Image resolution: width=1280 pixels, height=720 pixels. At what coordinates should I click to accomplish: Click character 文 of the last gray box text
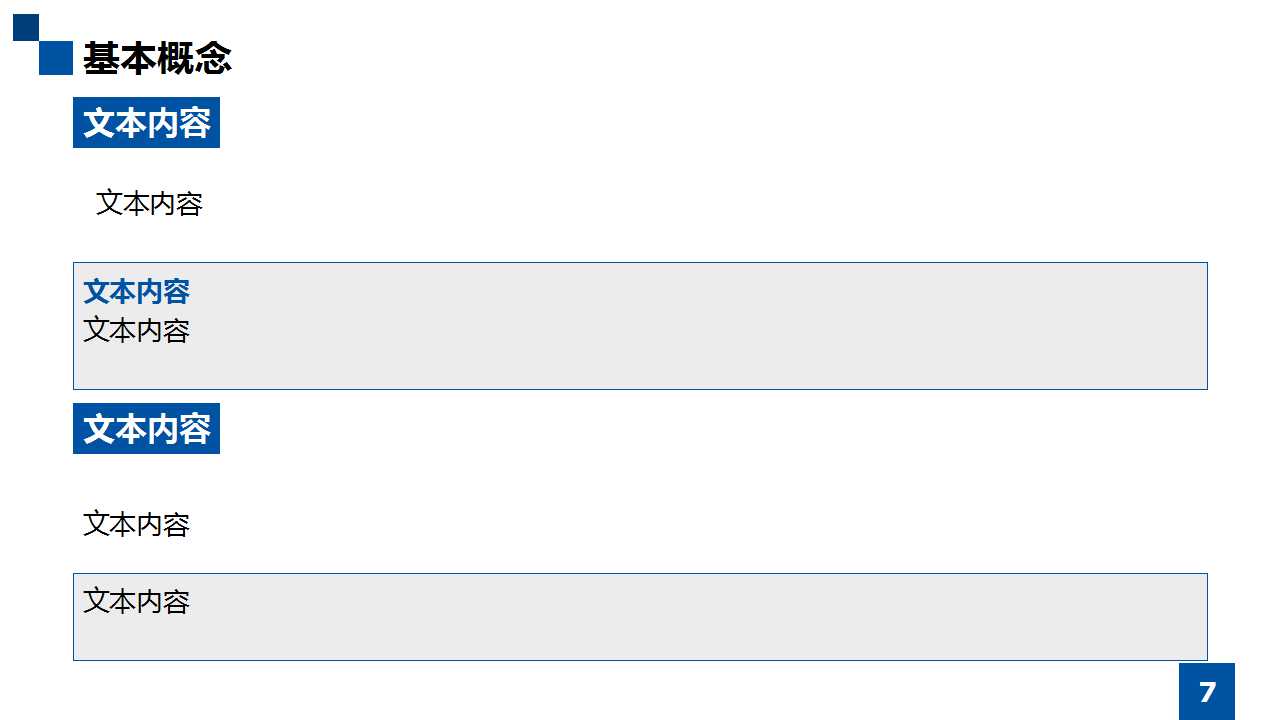click(96, 601)
